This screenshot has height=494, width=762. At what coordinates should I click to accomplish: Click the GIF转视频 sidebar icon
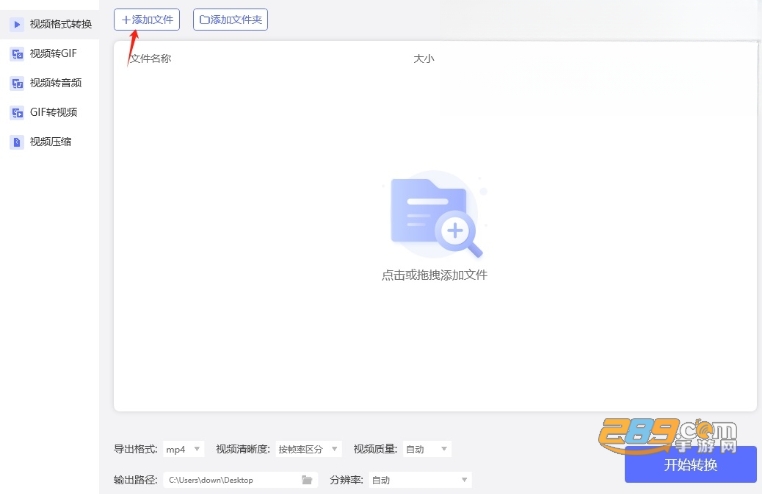pyautogui.click(x=17, y=113)
